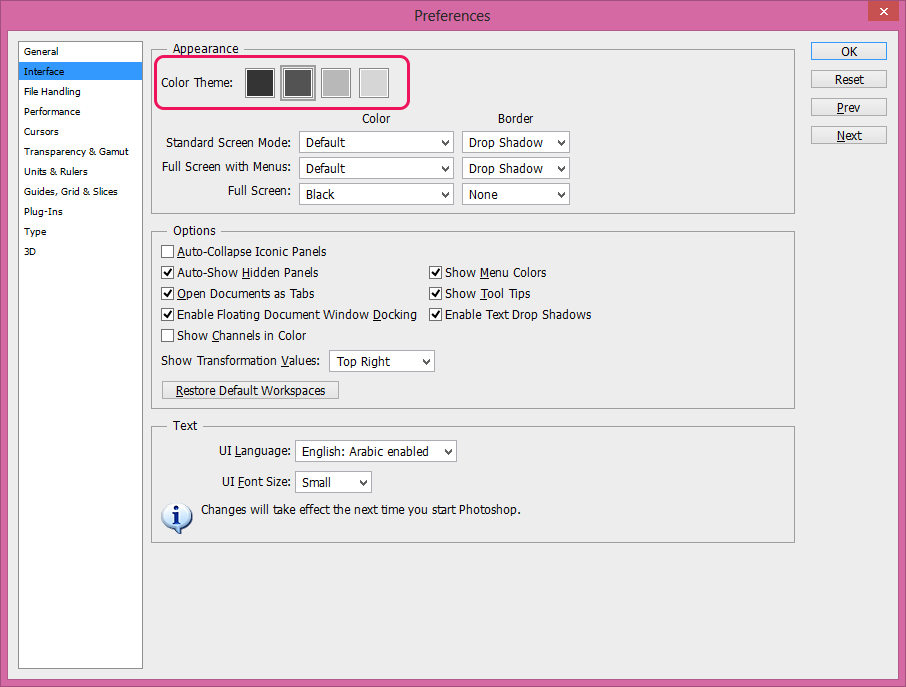The width and height of the screenshot is (906, 687).
Task: Confirm settings with OK button
Action: (x=848, y=51)
